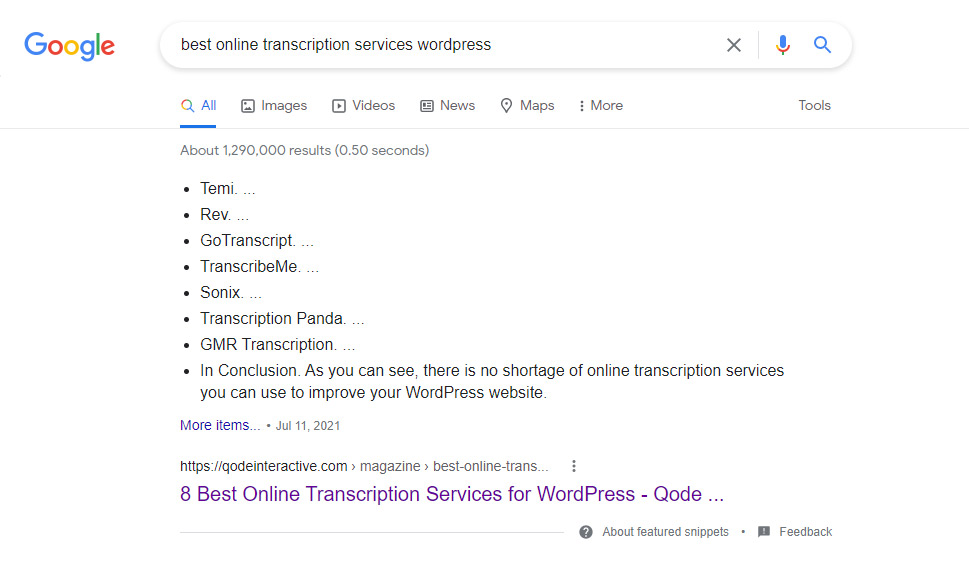This screenshot has height=561, width=969.
Task: Click the Google logo
Action: tap(69, 45)
